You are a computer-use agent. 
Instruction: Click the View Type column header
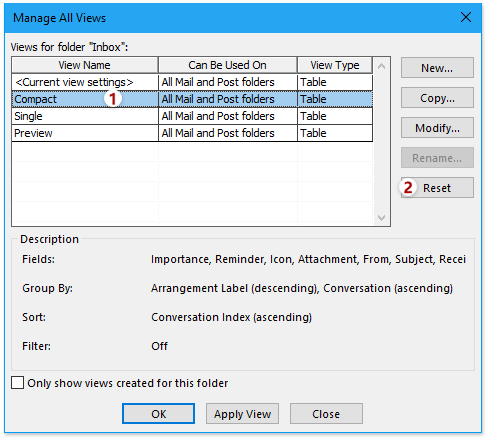335,65
